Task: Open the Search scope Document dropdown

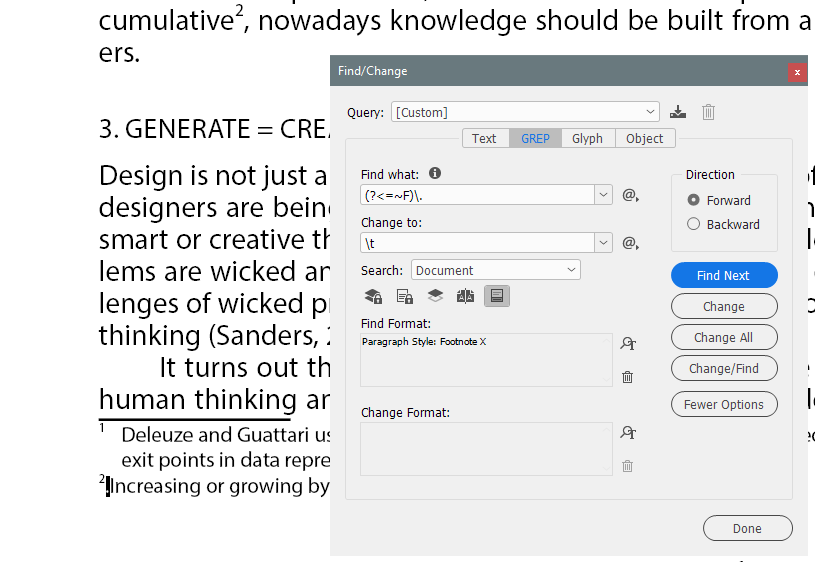Action: point(571,270)
